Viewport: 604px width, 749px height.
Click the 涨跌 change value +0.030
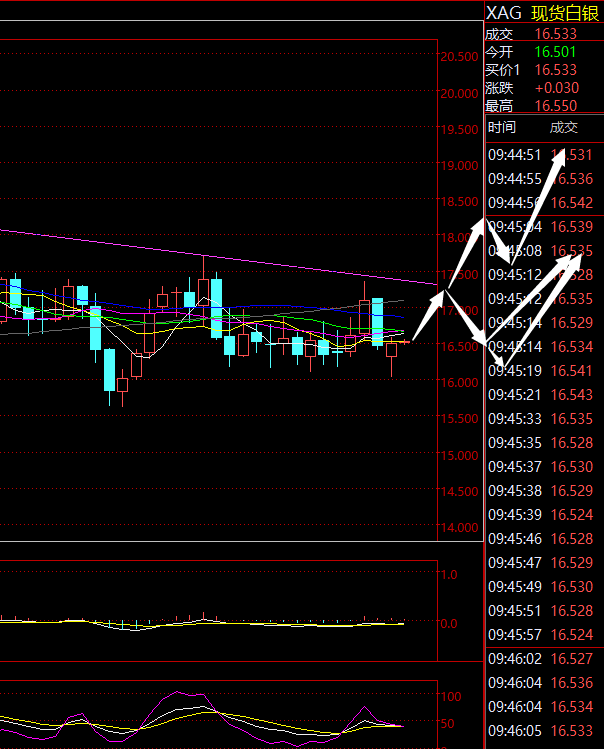point(556,88)
